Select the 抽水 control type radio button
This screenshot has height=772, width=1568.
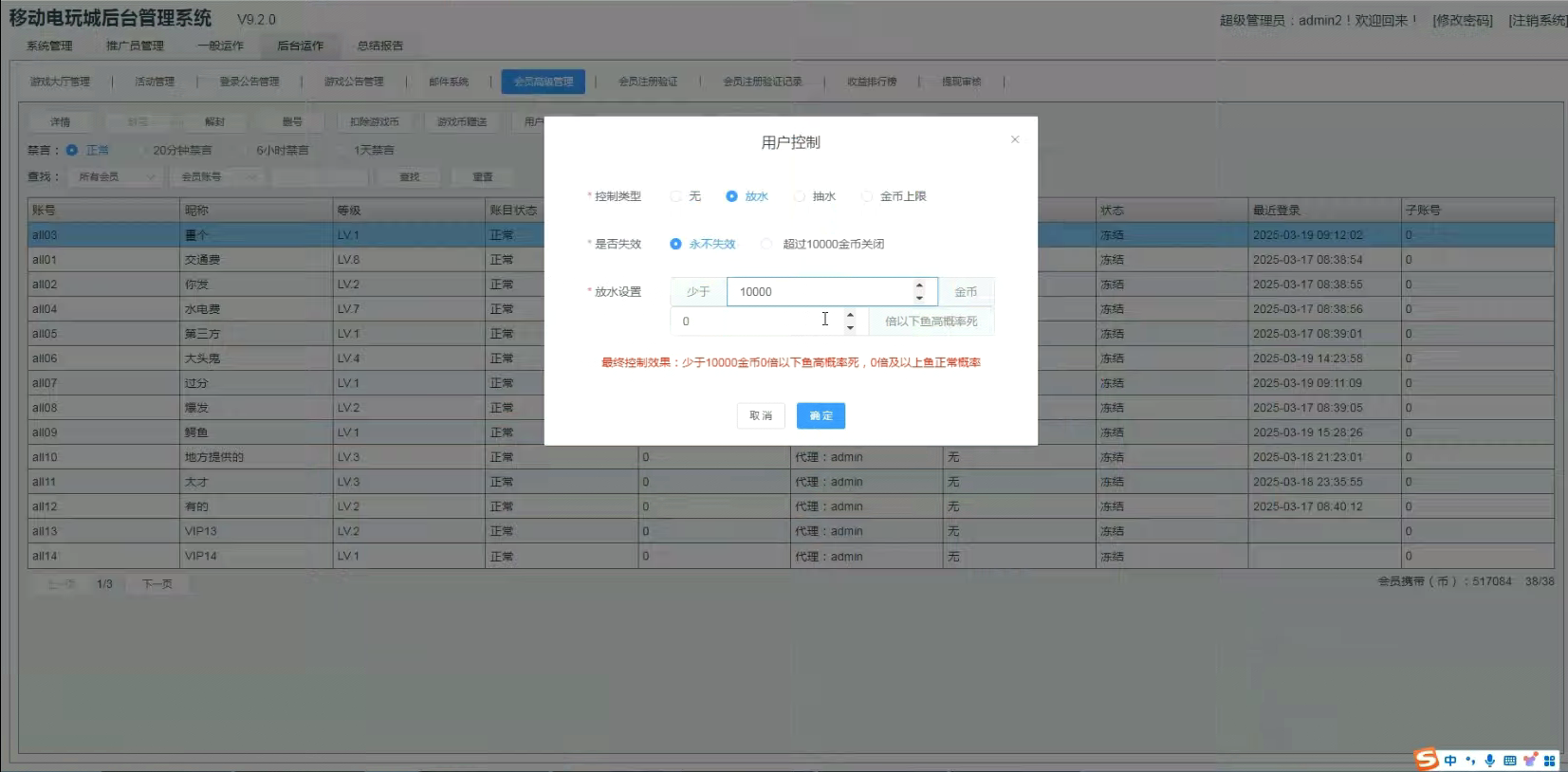(x=800, y=196)
